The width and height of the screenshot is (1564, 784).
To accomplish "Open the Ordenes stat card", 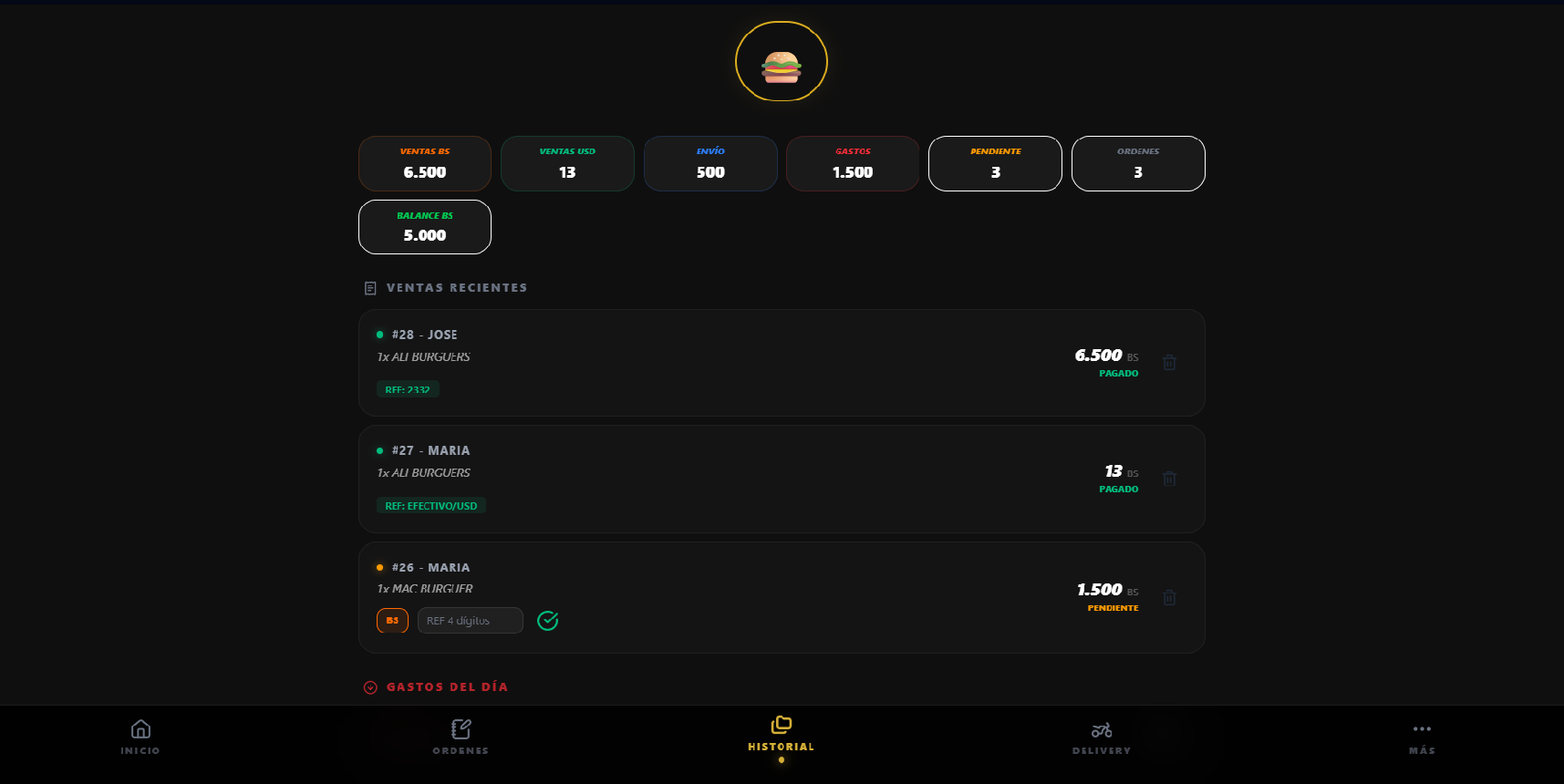I will (1138, 163).
